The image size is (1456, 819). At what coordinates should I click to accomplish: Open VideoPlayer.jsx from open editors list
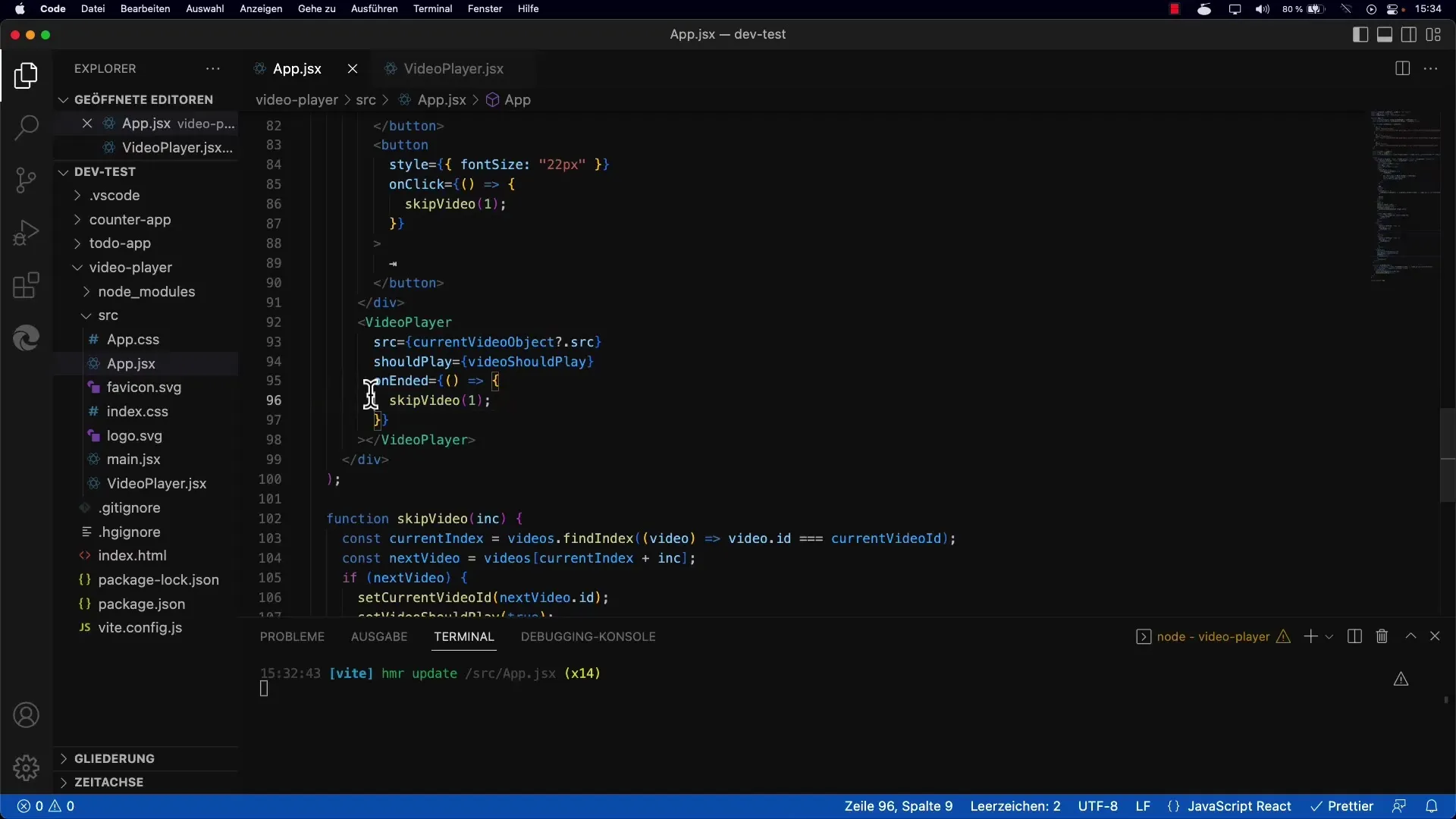pyautogui.click(x=176, y=148)
